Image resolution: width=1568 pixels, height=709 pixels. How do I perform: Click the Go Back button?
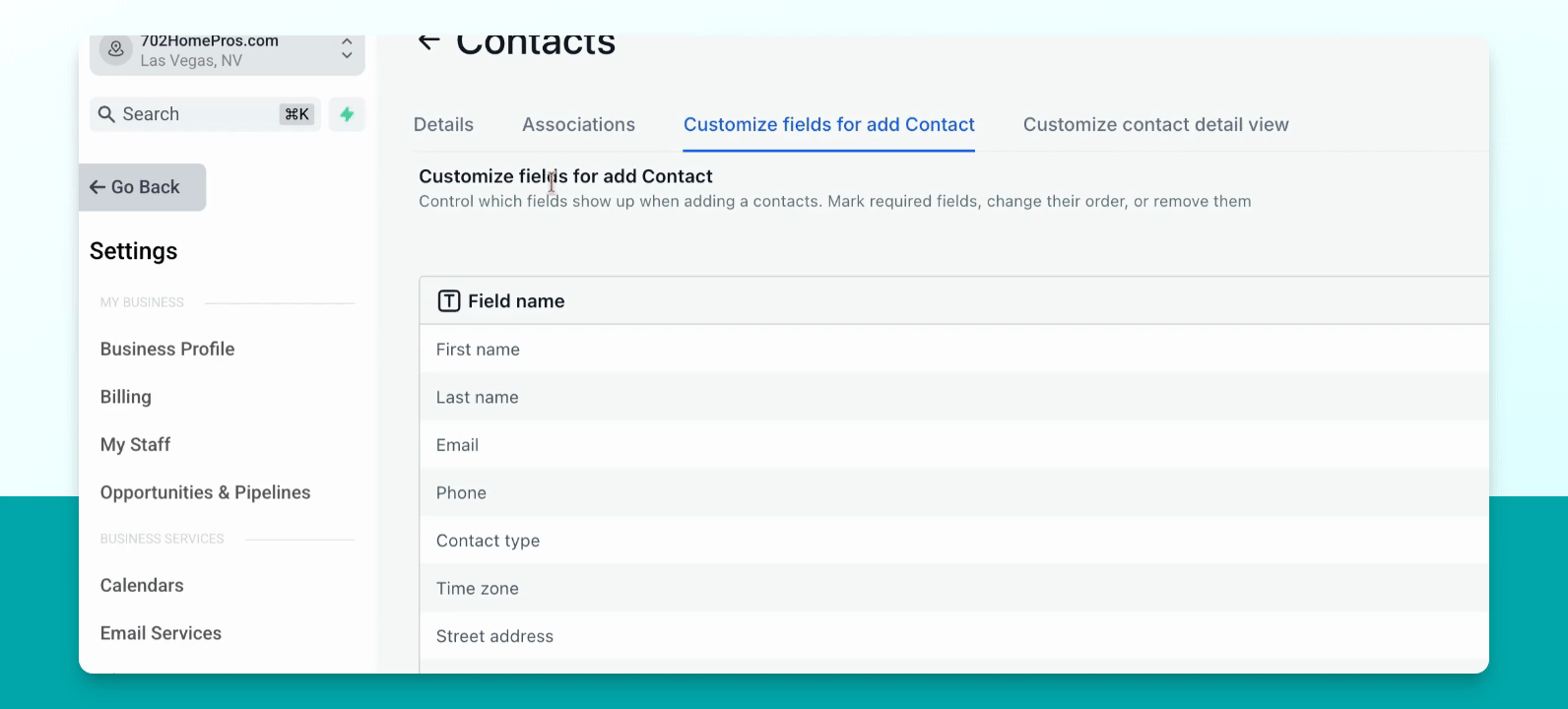(x=143, y=187)
